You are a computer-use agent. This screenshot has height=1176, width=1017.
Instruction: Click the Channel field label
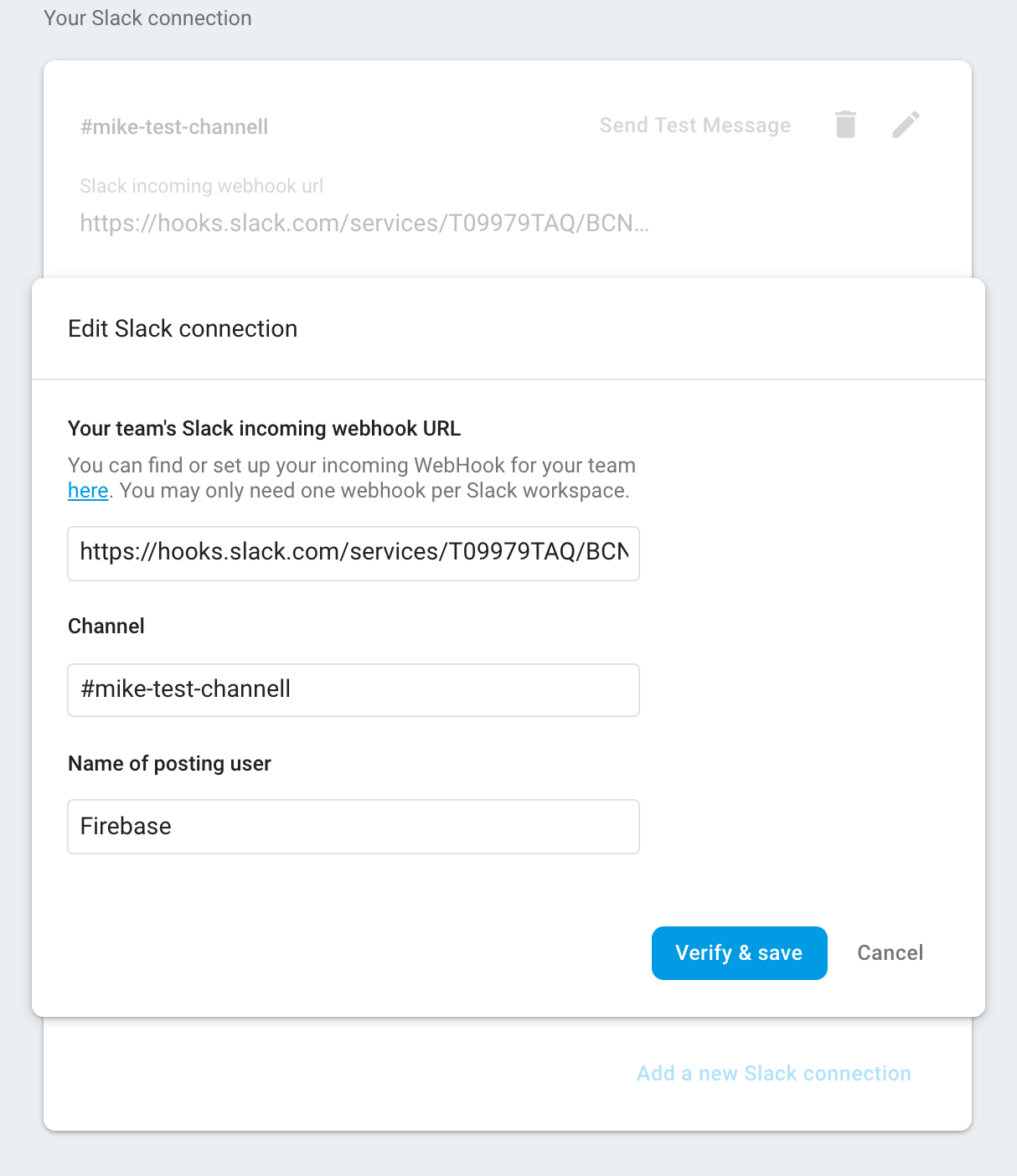pos(106,626)
